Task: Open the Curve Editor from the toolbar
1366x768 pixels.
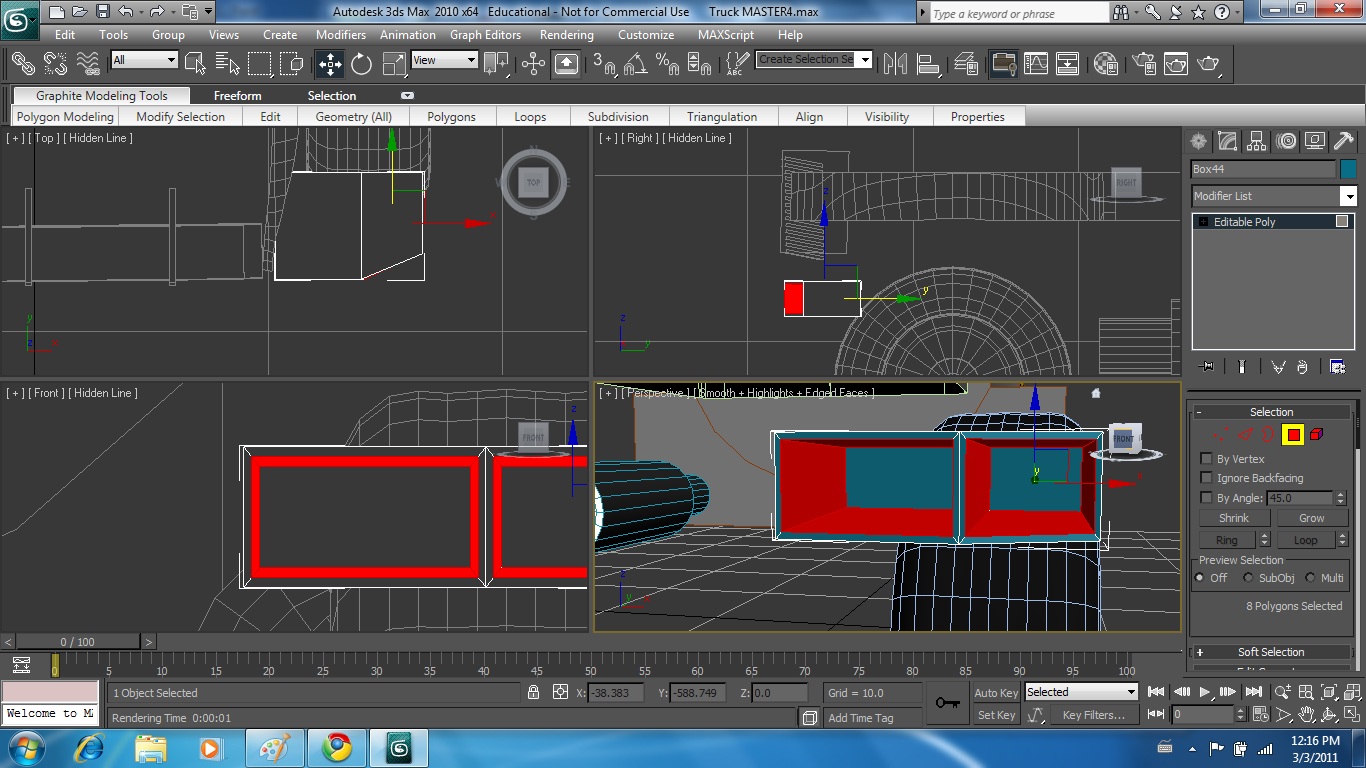Action: tap(1036, 64)
